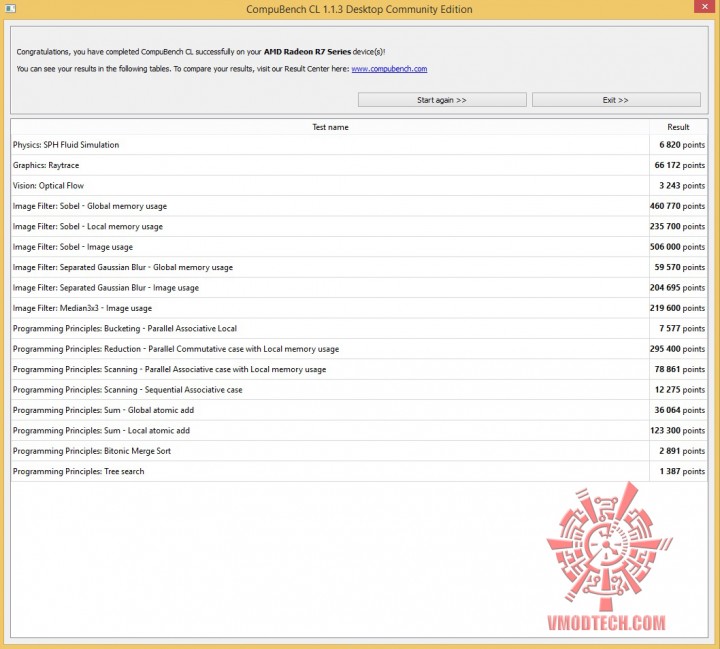This screenshot has width=720, height=649.
Task: Click the 12 275 points result
Action: [680, 390]
